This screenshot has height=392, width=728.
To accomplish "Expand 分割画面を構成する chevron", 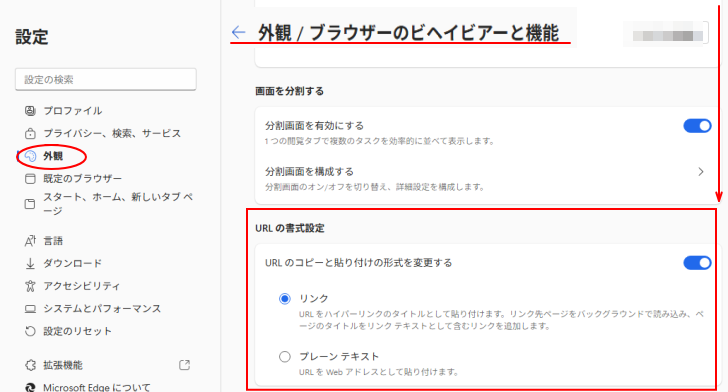I will pos(701,172).
